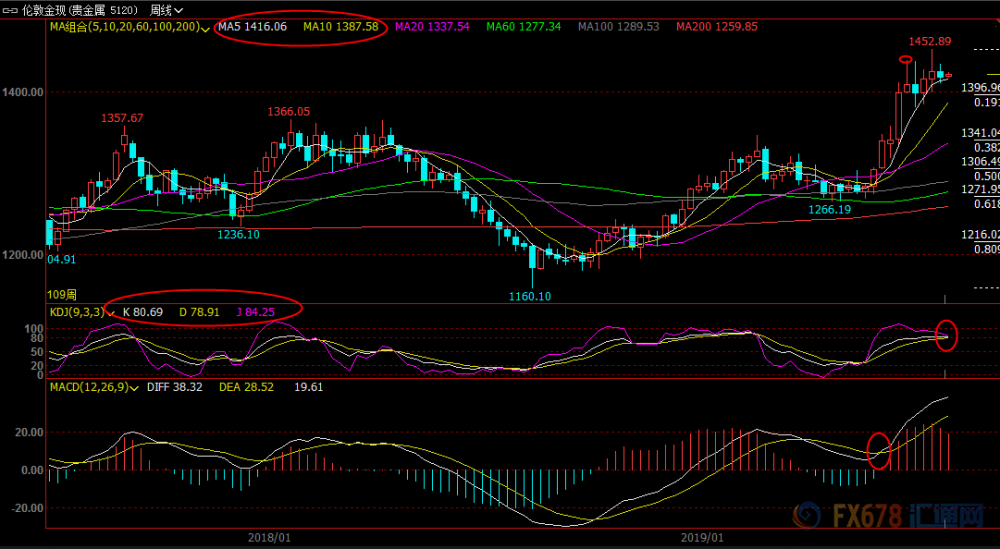
Task: Open the 周线 period dropdown
Action: (166, 10)
